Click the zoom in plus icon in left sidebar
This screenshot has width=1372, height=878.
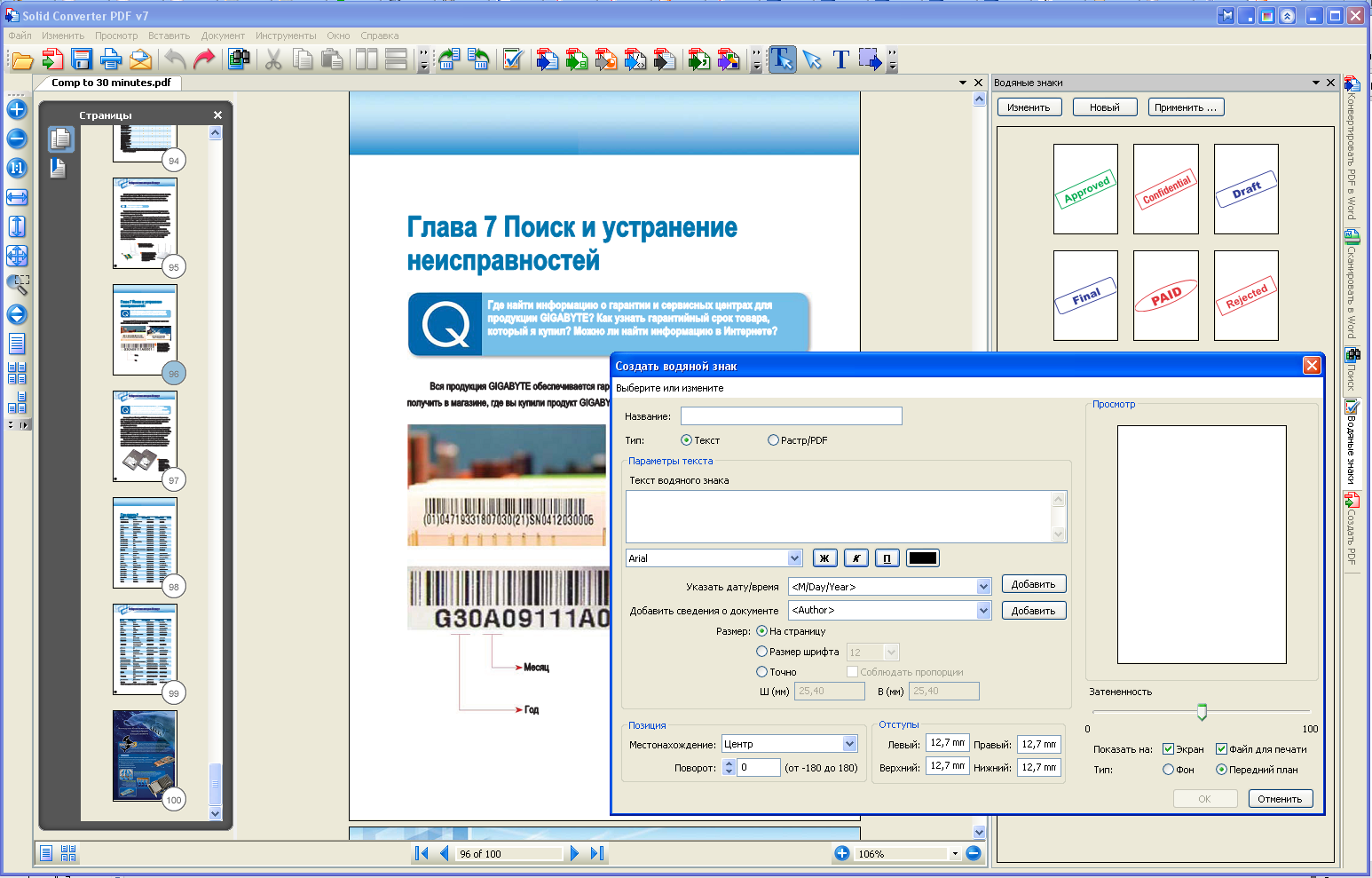17,110
